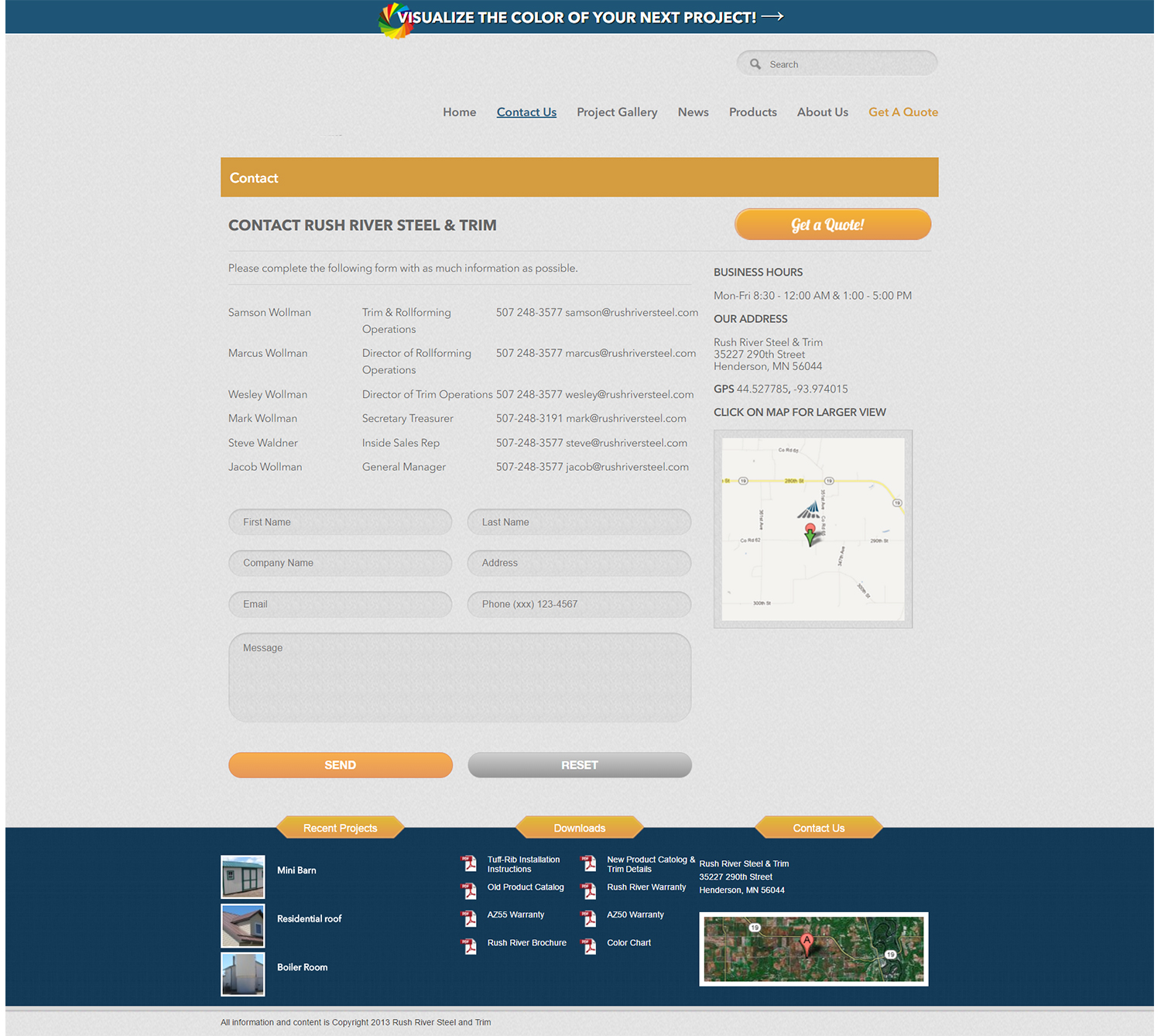Submit the form with SEND button
This screenshot has width=1161, height=1036.
[x=341, y=765]
